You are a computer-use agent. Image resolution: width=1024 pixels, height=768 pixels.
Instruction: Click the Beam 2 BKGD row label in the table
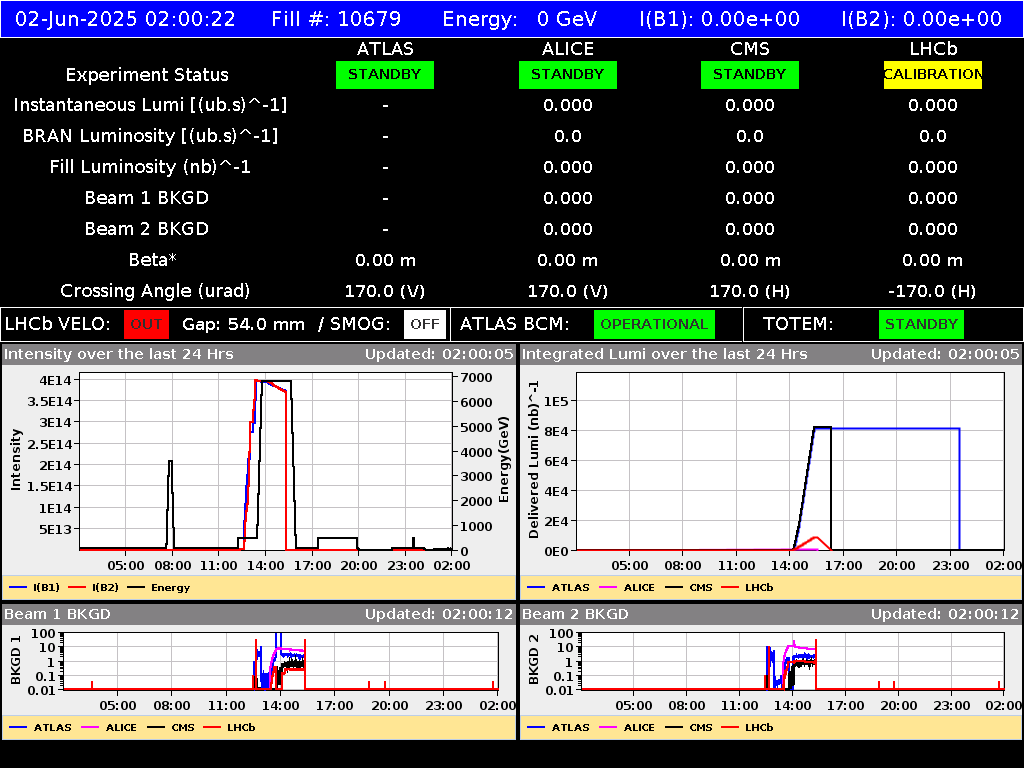(x=147, y=229)
